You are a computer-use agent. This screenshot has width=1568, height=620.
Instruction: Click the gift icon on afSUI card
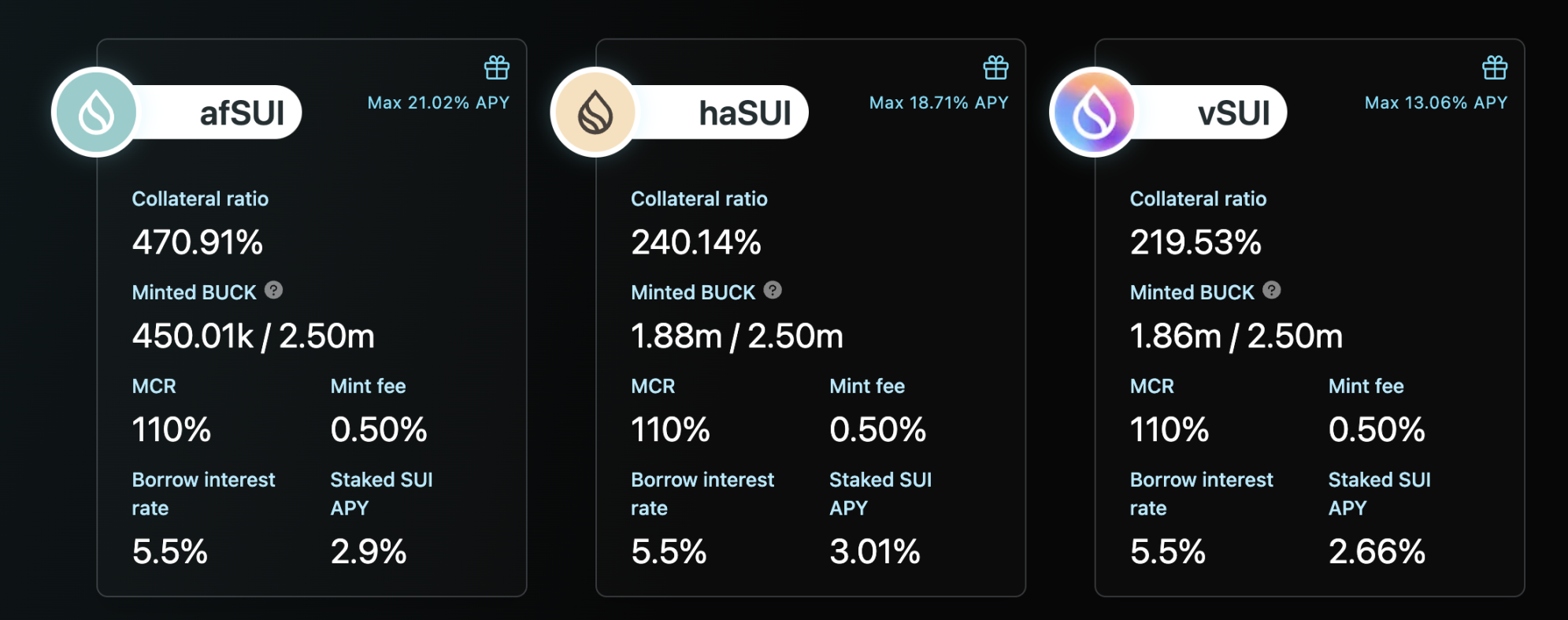click(x=497, y=68)
